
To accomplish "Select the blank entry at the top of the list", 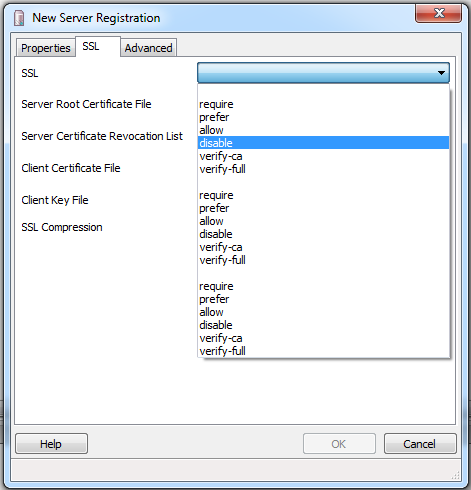I will 323,91.
